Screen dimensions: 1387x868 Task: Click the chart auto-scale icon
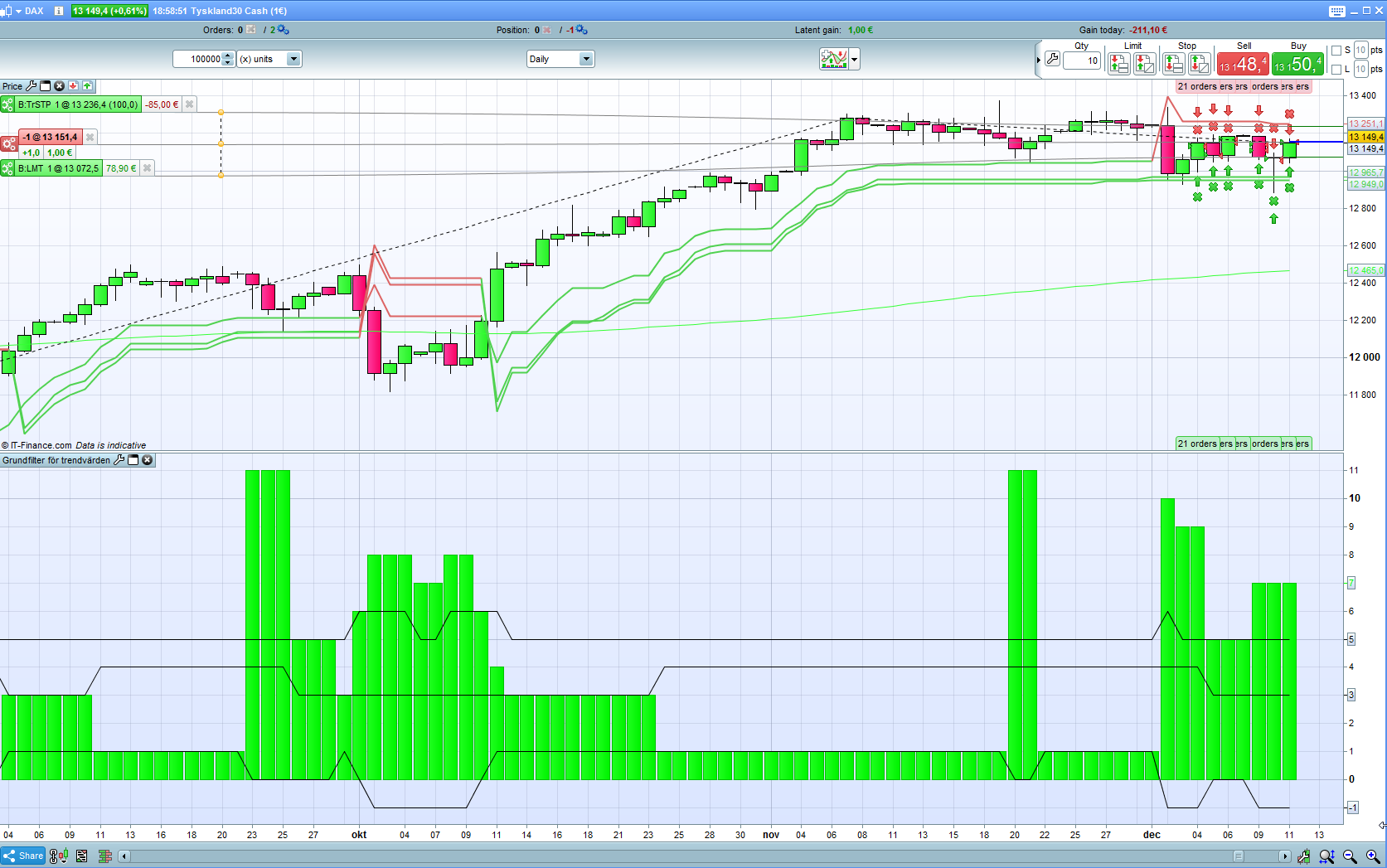tap(1304, 856)
